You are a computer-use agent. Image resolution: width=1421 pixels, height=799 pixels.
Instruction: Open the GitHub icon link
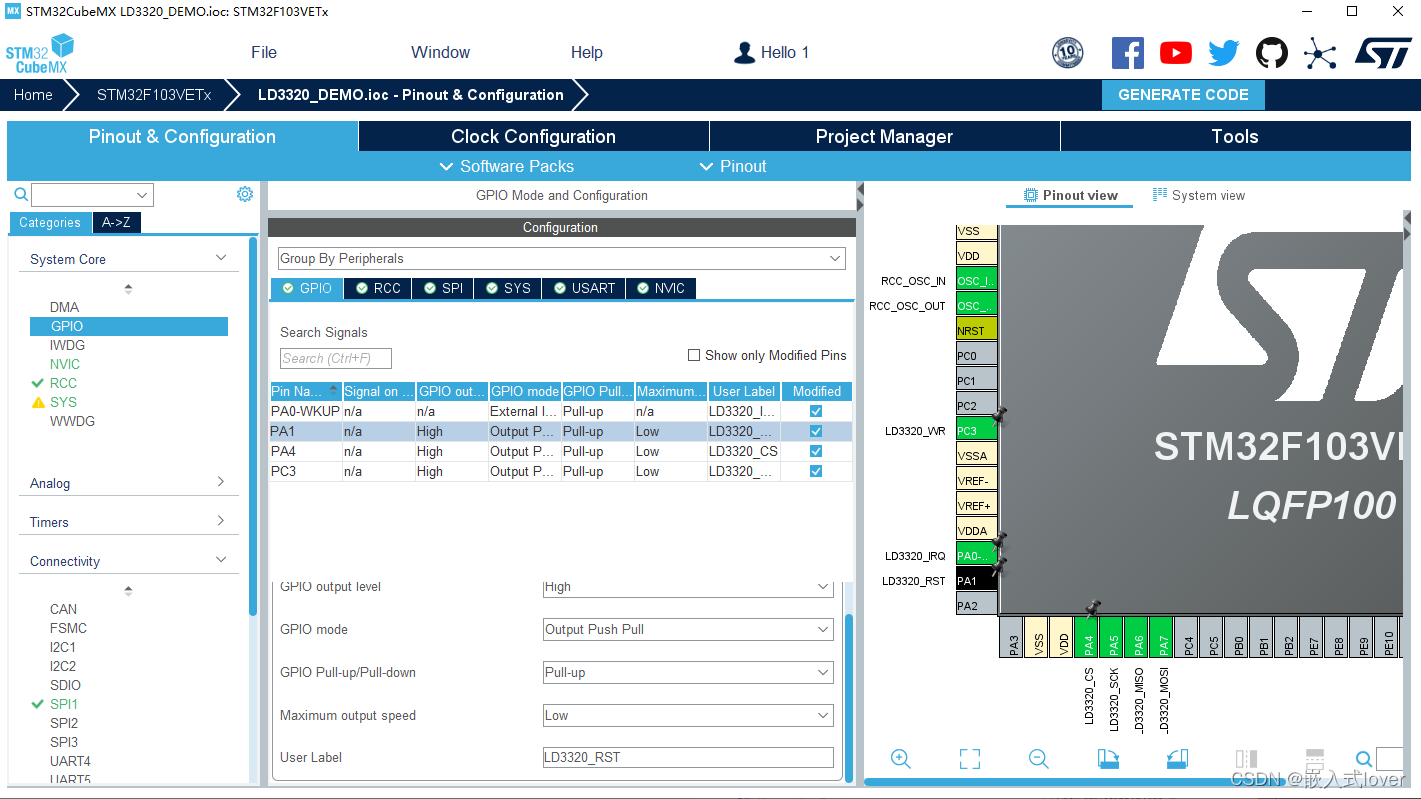pos(1272,53)
